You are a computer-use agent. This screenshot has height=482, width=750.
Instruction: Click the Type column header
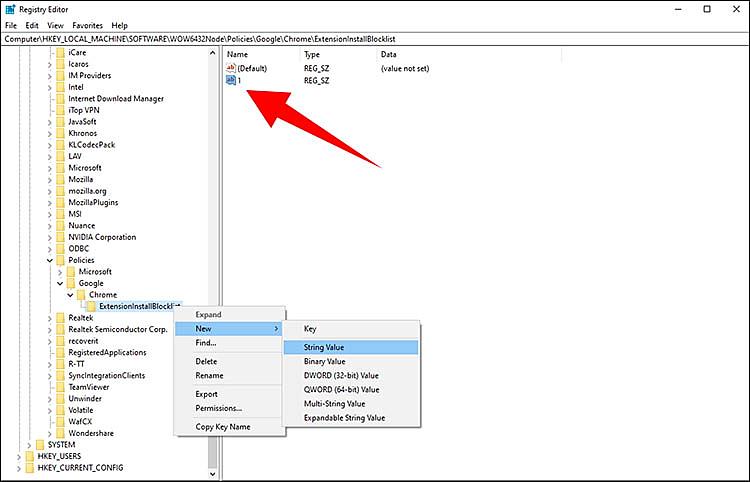click(x=338, y=55)
